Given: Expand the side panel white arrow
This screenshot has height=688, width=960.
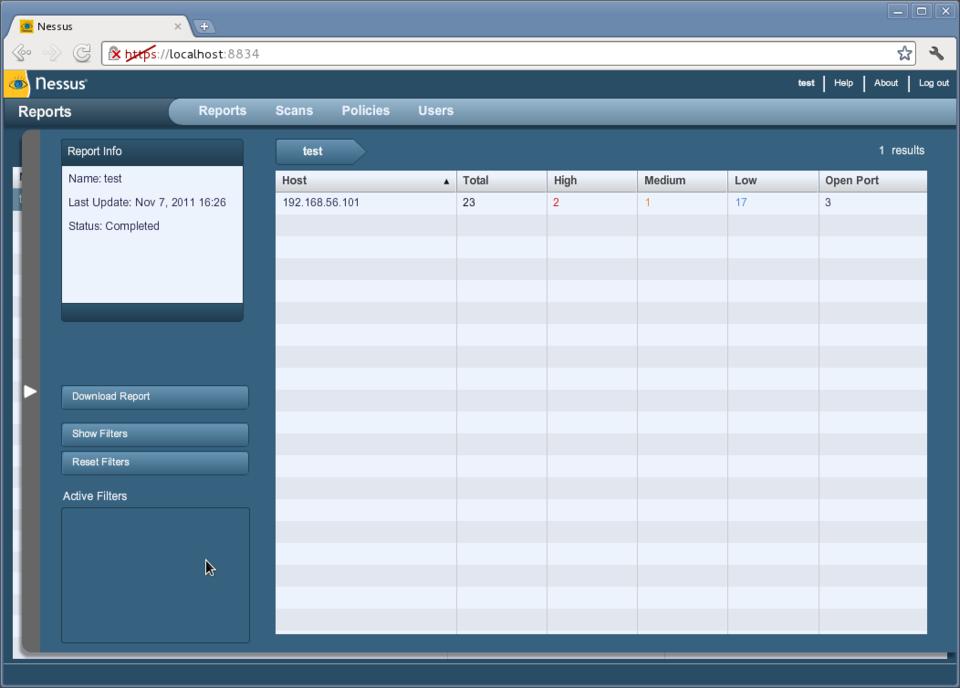Looking at the screenshot, I should pos(30,391).
